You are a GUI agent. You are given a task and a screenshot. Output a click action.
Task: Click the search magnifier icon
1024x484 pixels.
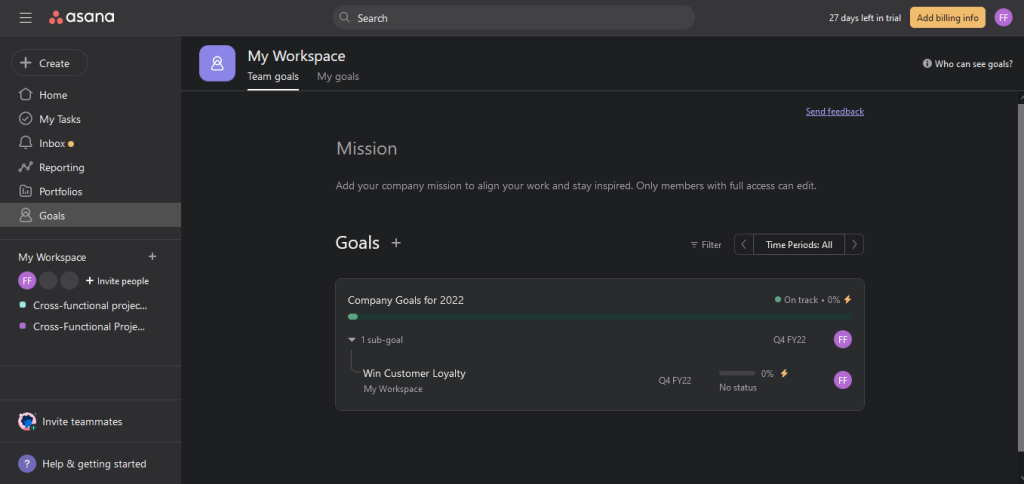point(345,18)
